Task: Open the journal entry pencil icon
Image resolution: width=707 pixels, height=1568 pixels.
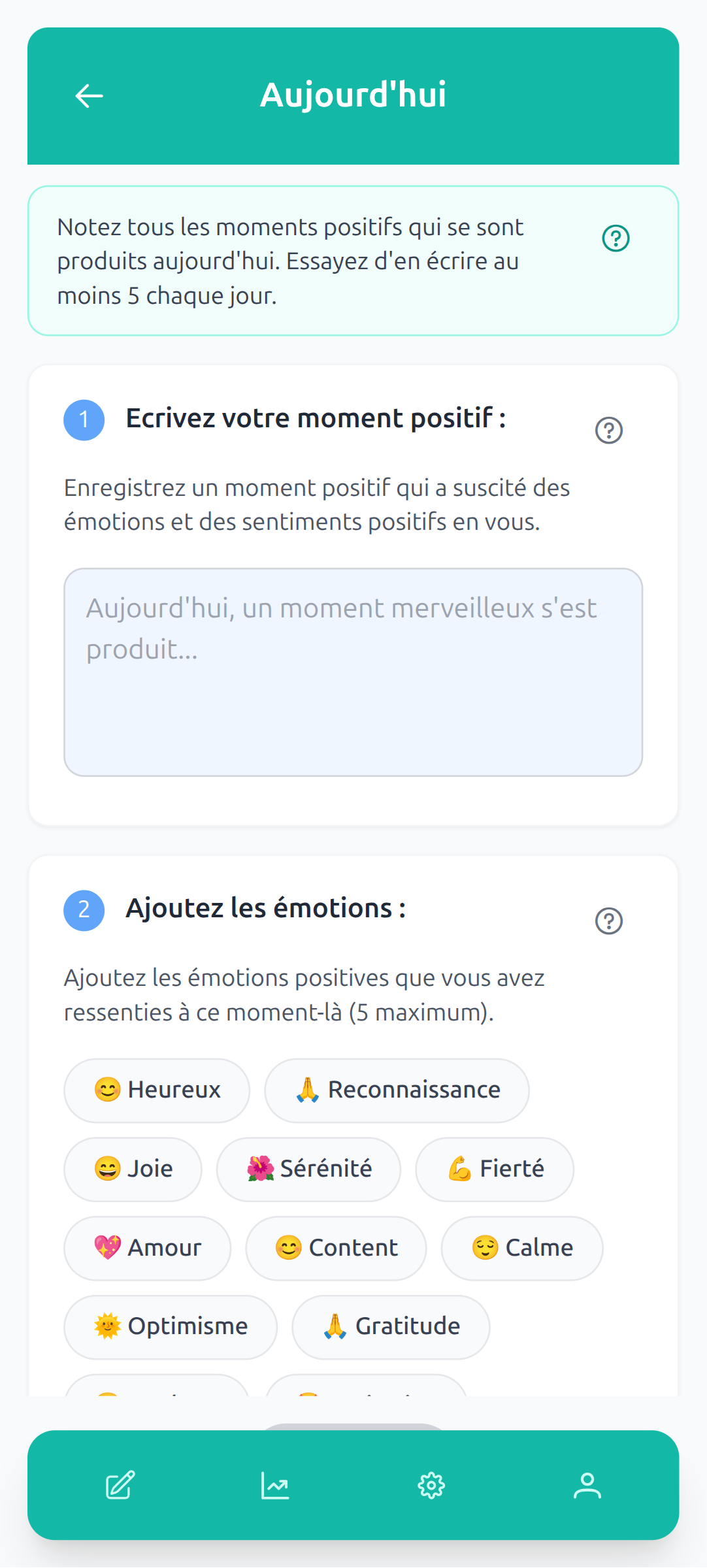Action: coord(119,1485)
